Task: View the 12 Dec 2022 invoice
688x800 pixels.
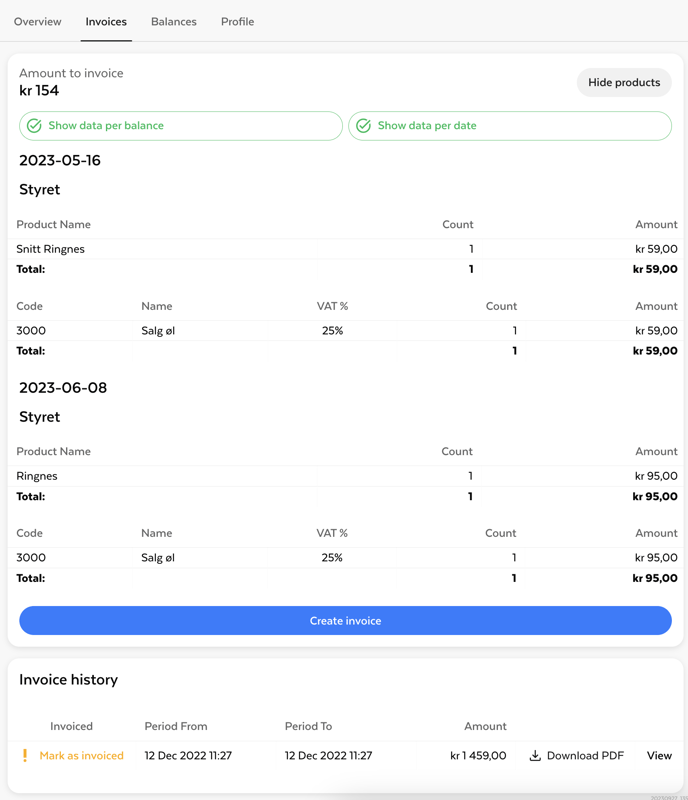Action: tap(659, 756)
